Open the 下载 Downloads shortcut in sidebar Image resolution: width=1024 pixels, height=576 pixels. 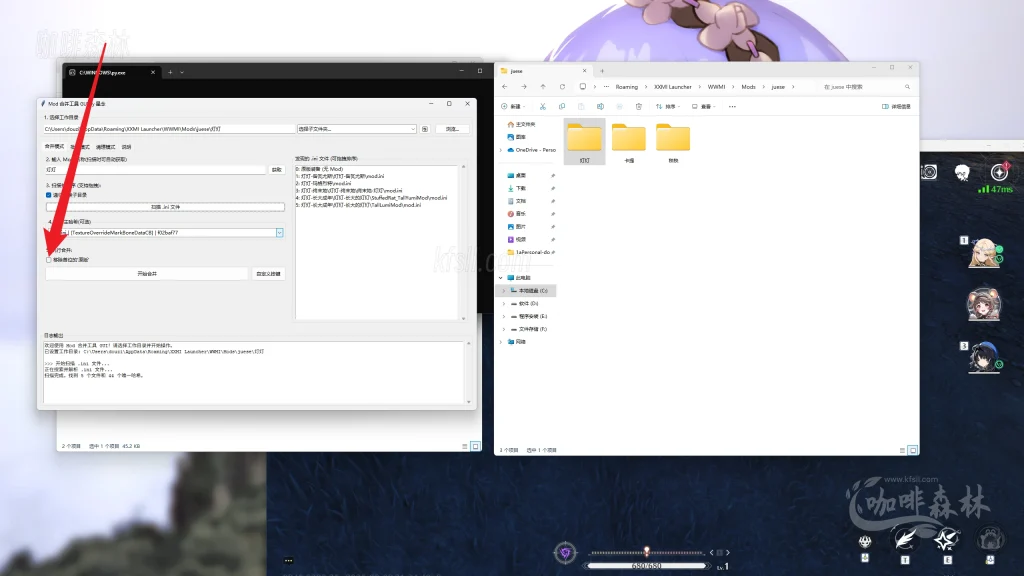[x=518, y=187]
